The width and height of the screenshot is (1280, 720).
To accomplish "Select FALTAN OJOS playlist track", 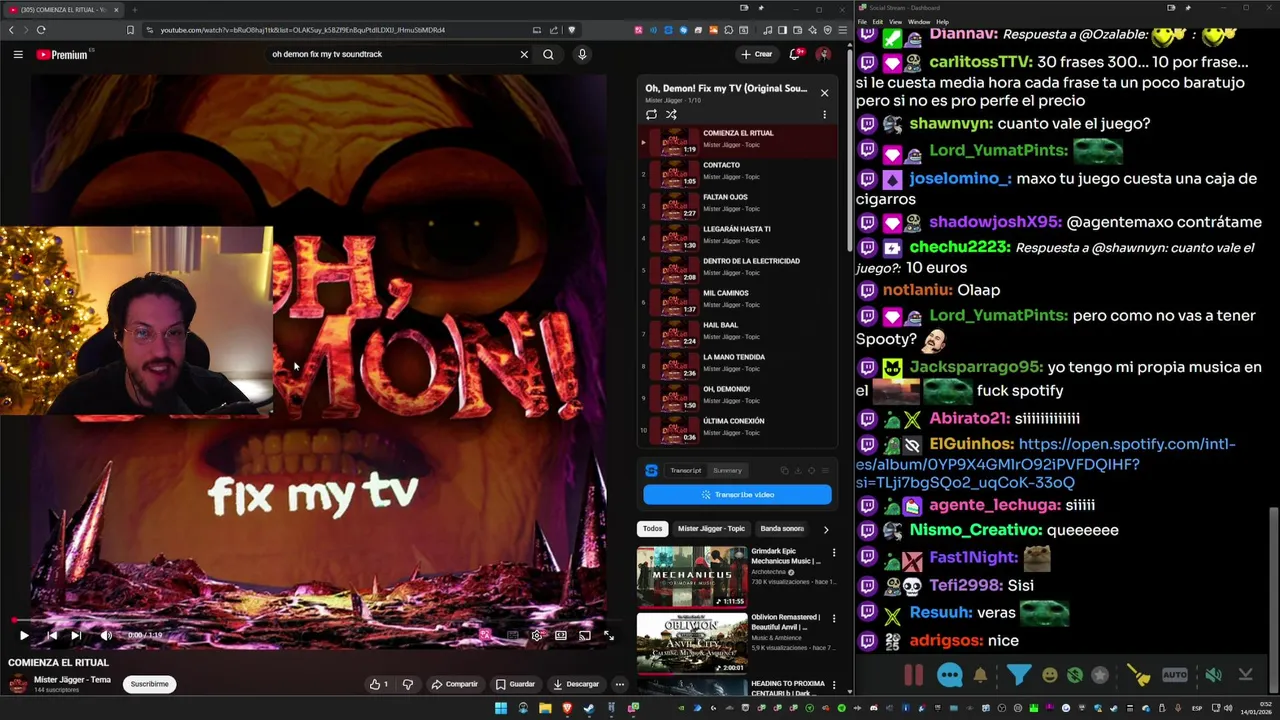I will coord(738,206).
